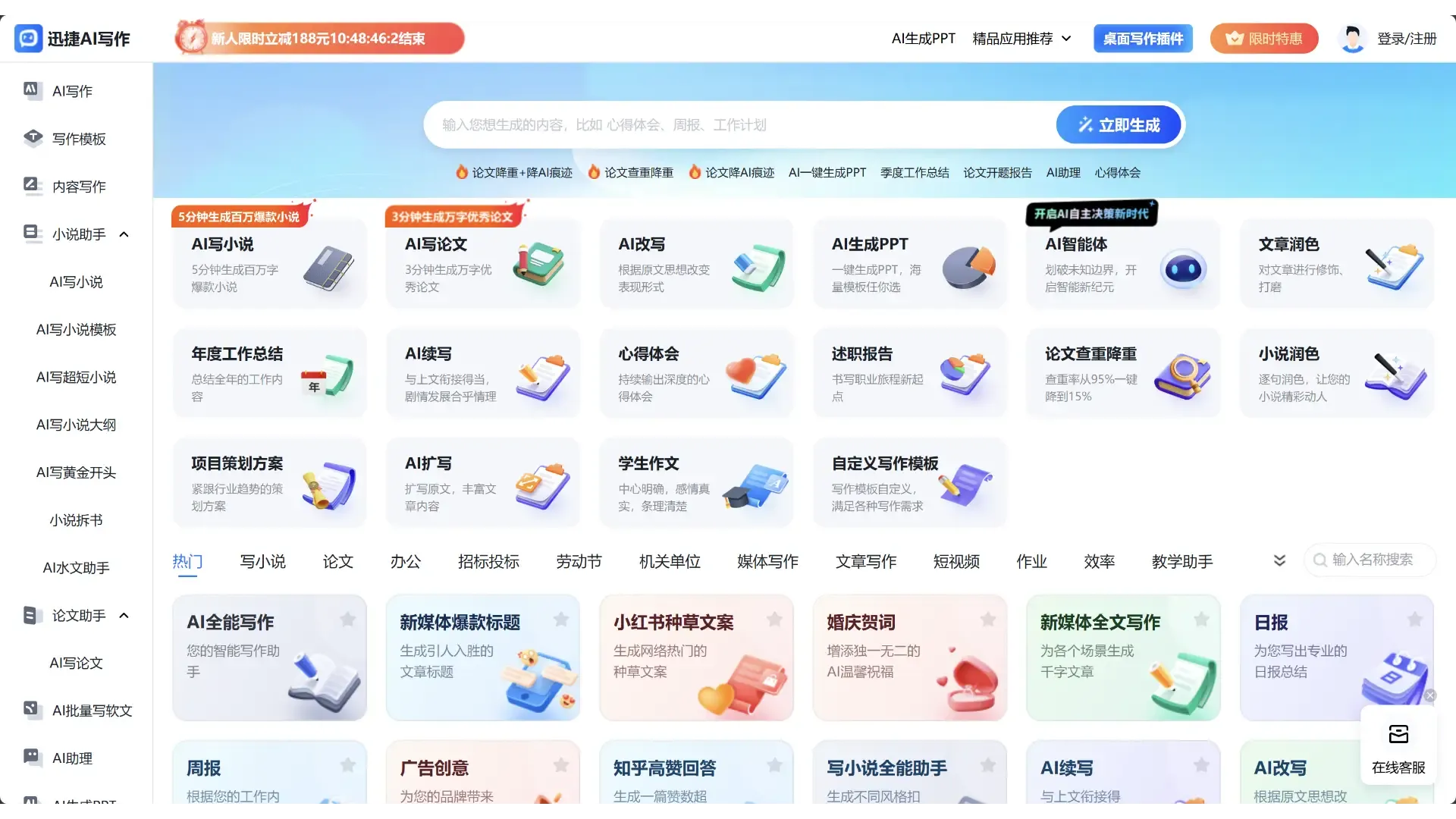Click the 写作模板 sidebar icon
This screenshot has height=819, width=1456.
pyautogui.click(x=33, y=138)
